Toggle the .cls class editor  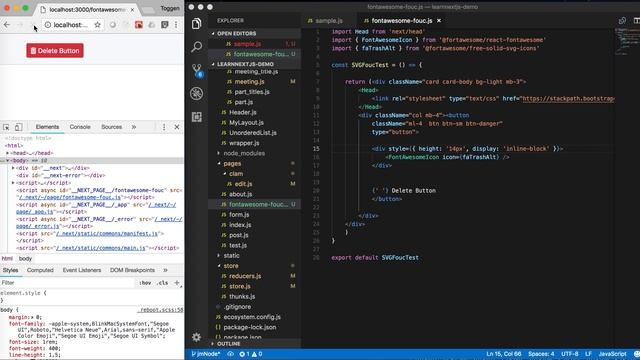[163, 282]
